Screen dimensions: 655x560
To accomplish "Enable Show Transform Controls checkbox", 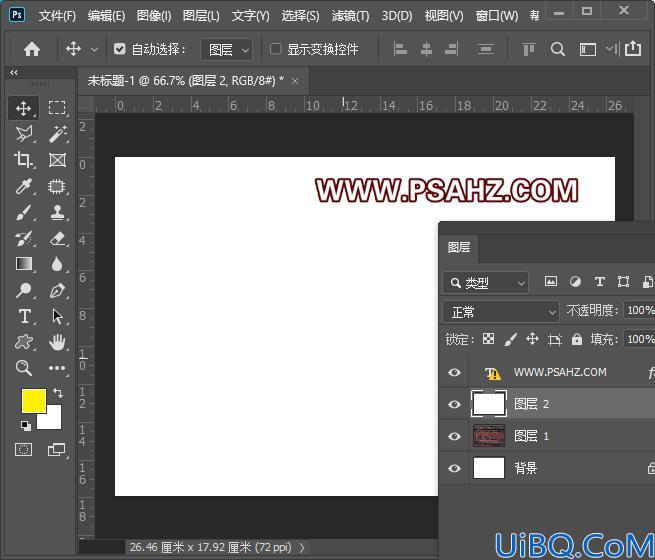I will click(x=275, y=49).
